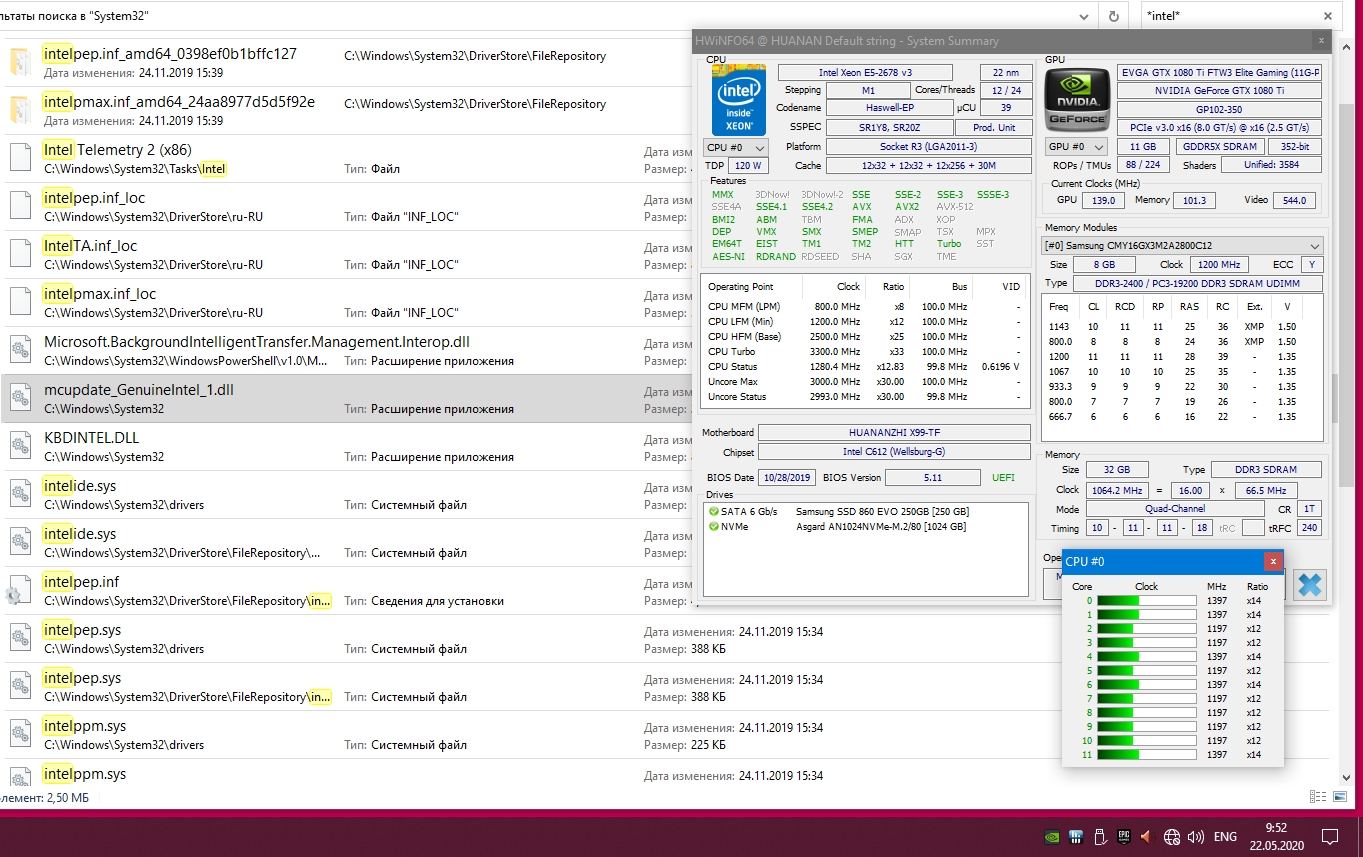1363x857 pixels.
Task: Close System Summary with the large blue X
Action: [1309, 584]
